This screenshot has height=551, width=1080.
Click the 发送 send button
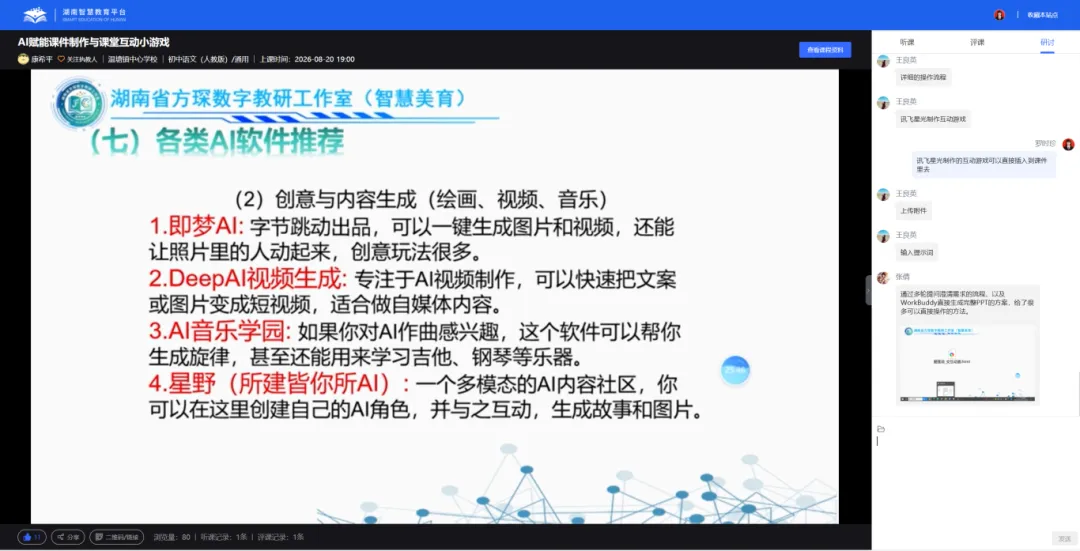click(1064, 539)
